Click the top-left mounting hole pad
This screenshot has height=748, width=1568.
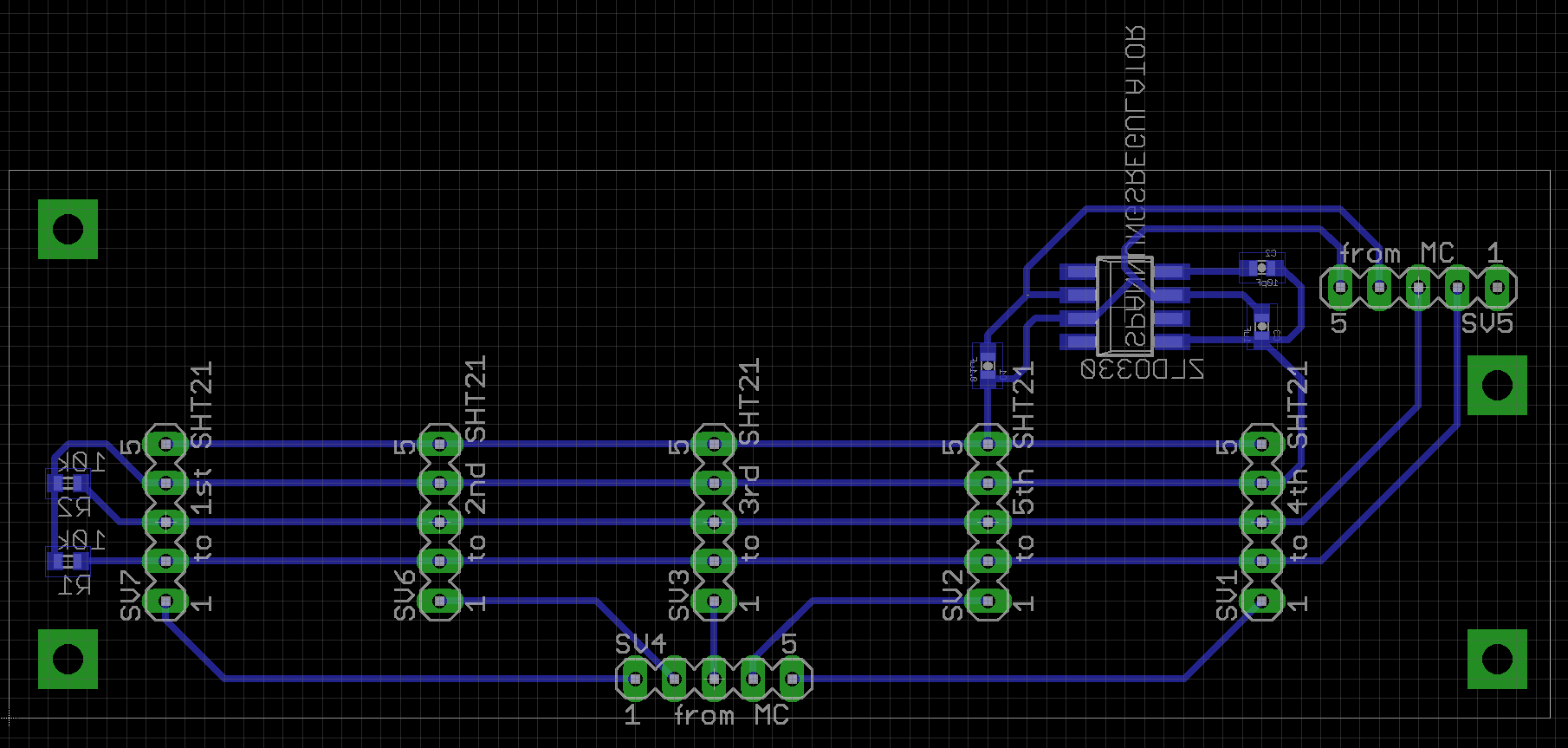[x=68, y=230]
